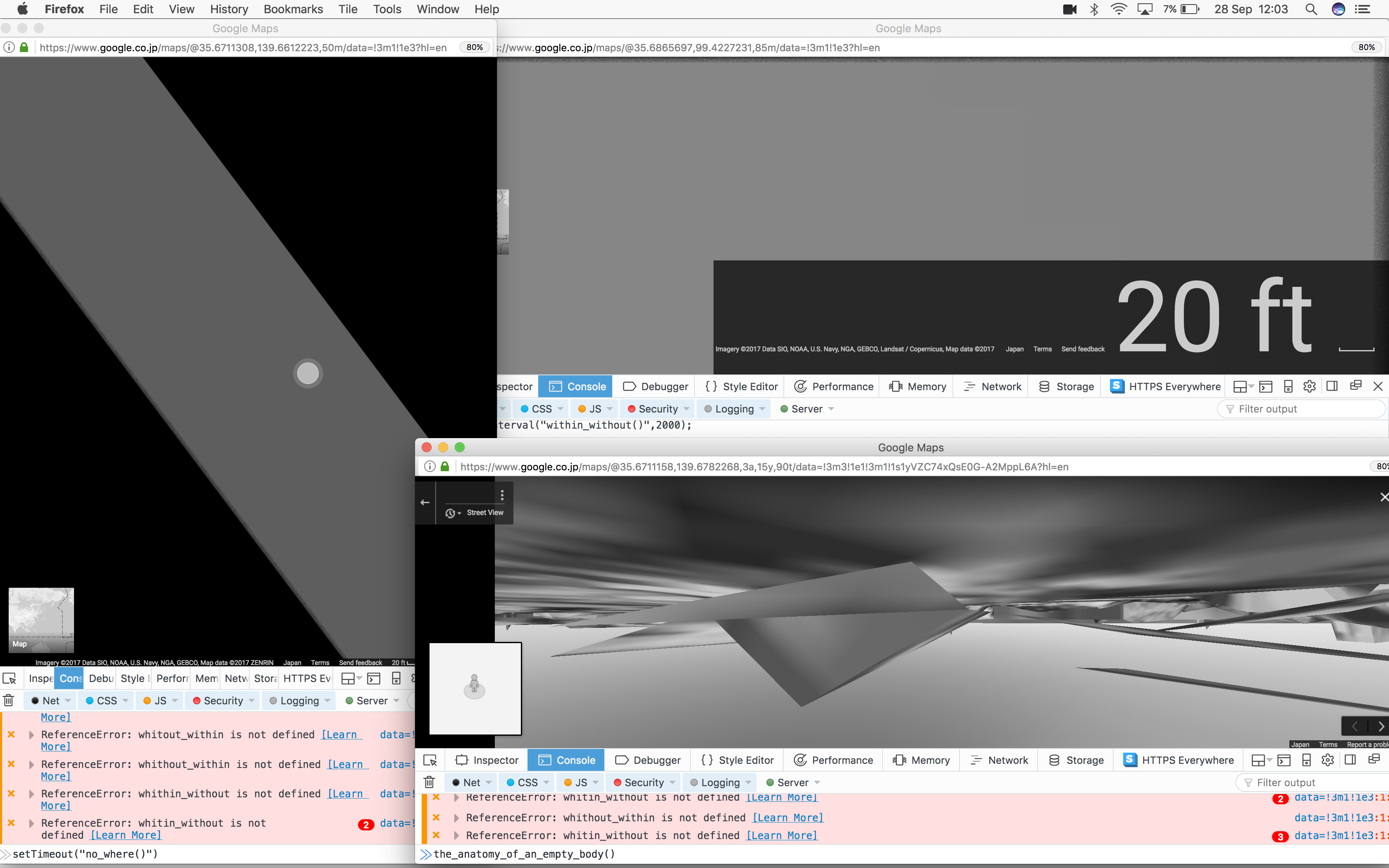Open Notification Center in the macOS menu bar
The height and width of the screenshot is (868, 1389).
(x=1362, y=9)
